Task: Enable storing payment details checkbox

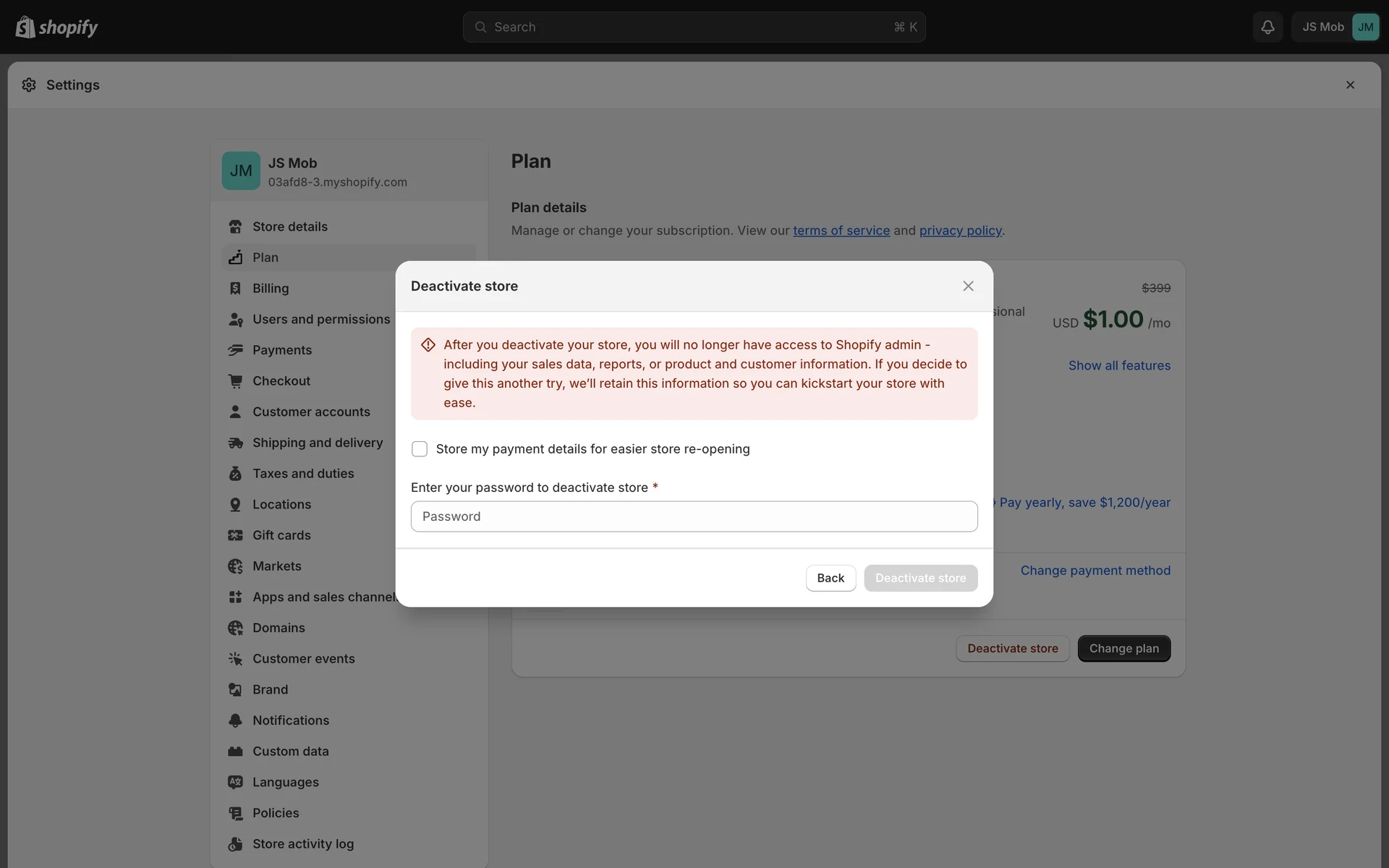Action: click(x=420, y=449)
